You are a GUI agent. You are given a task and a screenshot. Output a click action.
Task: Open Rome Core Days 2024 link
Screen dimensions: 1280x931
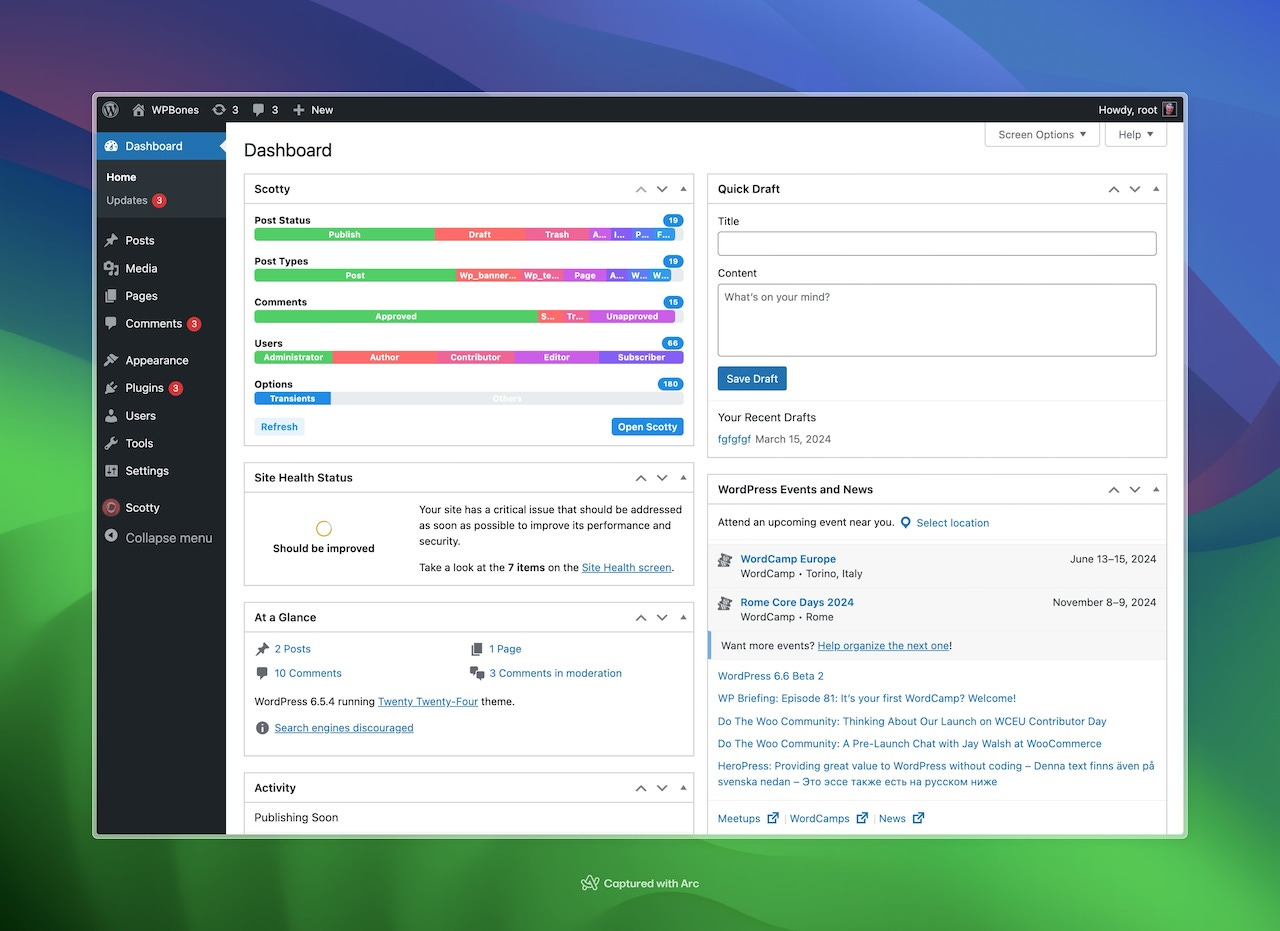(797, 603)
